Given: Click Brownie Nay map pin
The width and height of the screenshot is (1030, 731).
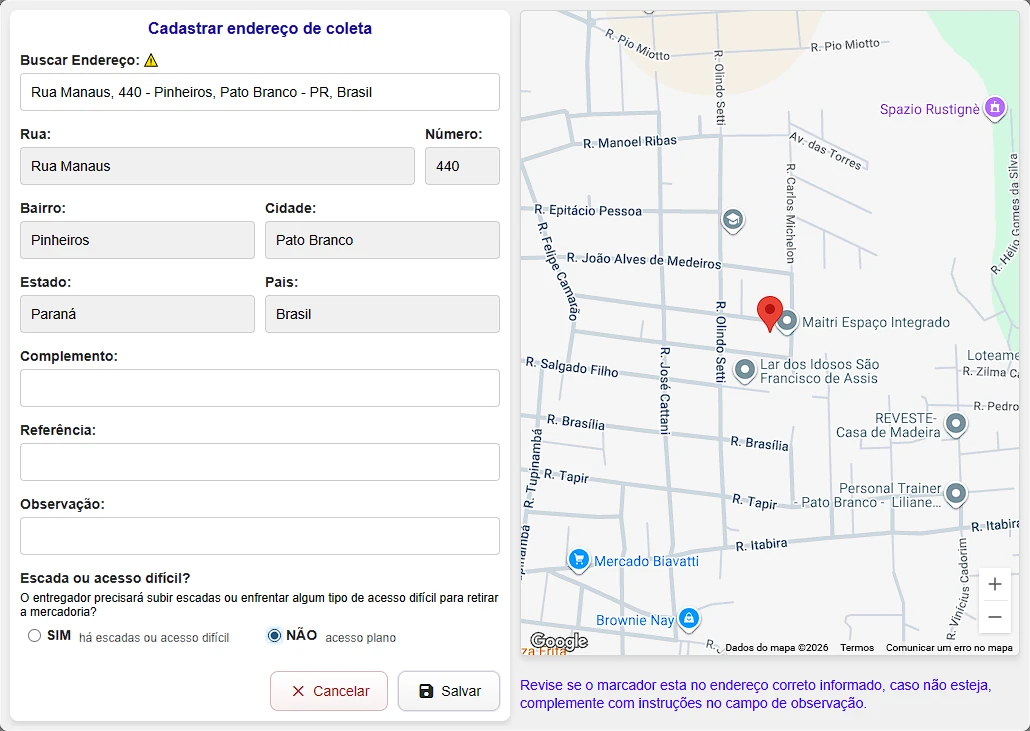Looking at the screenshot, I should (x=688, y=619).
